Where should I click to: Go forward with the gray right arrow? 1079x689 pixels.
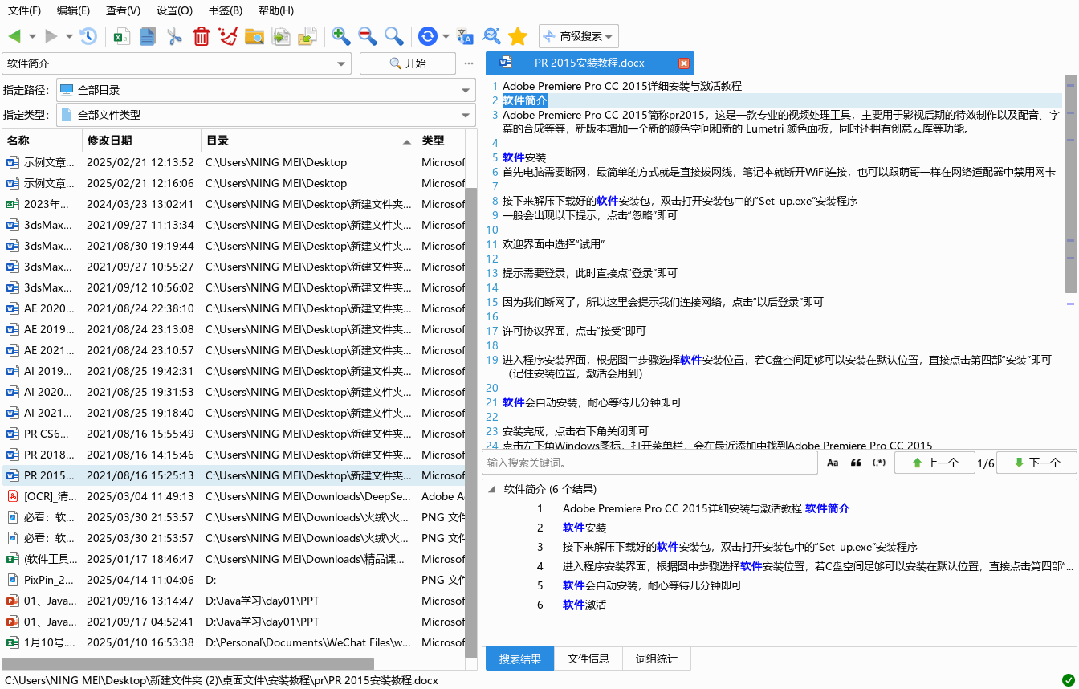pos(51,36)
